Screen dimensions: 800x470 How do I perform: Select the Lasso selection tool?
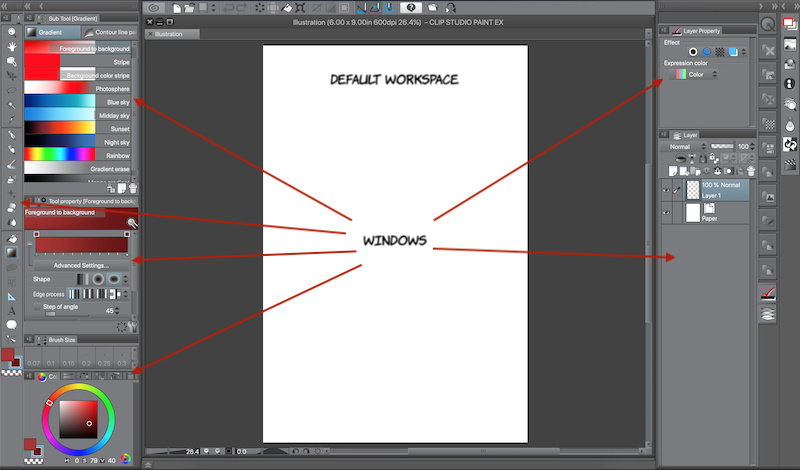tap(11, 90)
